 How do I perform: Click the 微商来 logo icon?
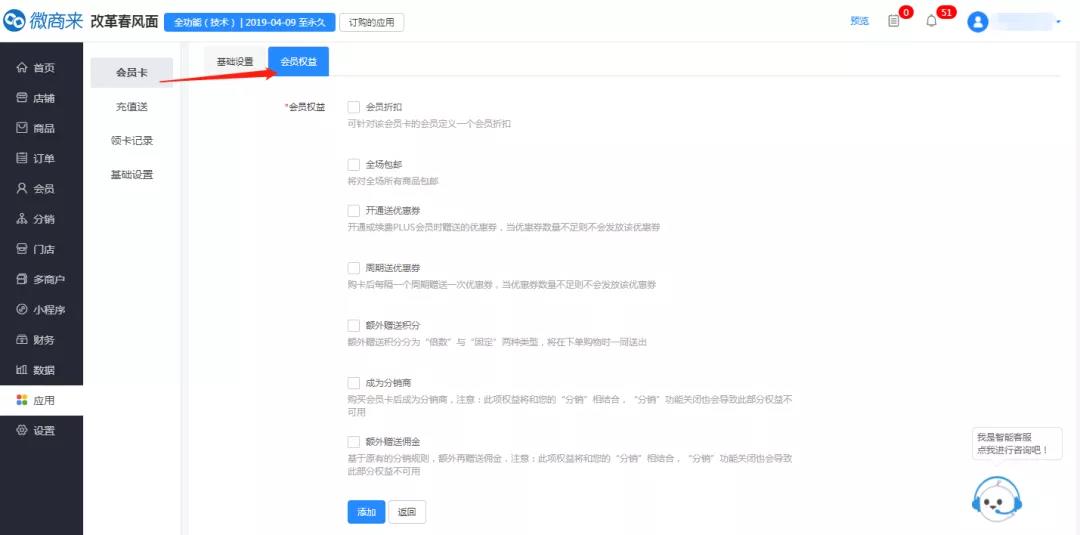pyautogui.click(x=15, y=21)
